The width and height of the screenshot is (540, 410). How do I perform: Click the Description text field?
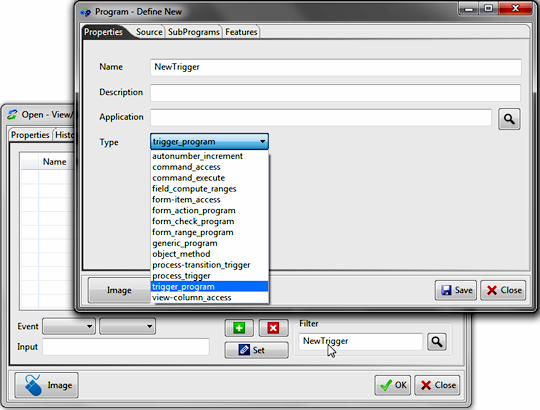click(335, 93)
